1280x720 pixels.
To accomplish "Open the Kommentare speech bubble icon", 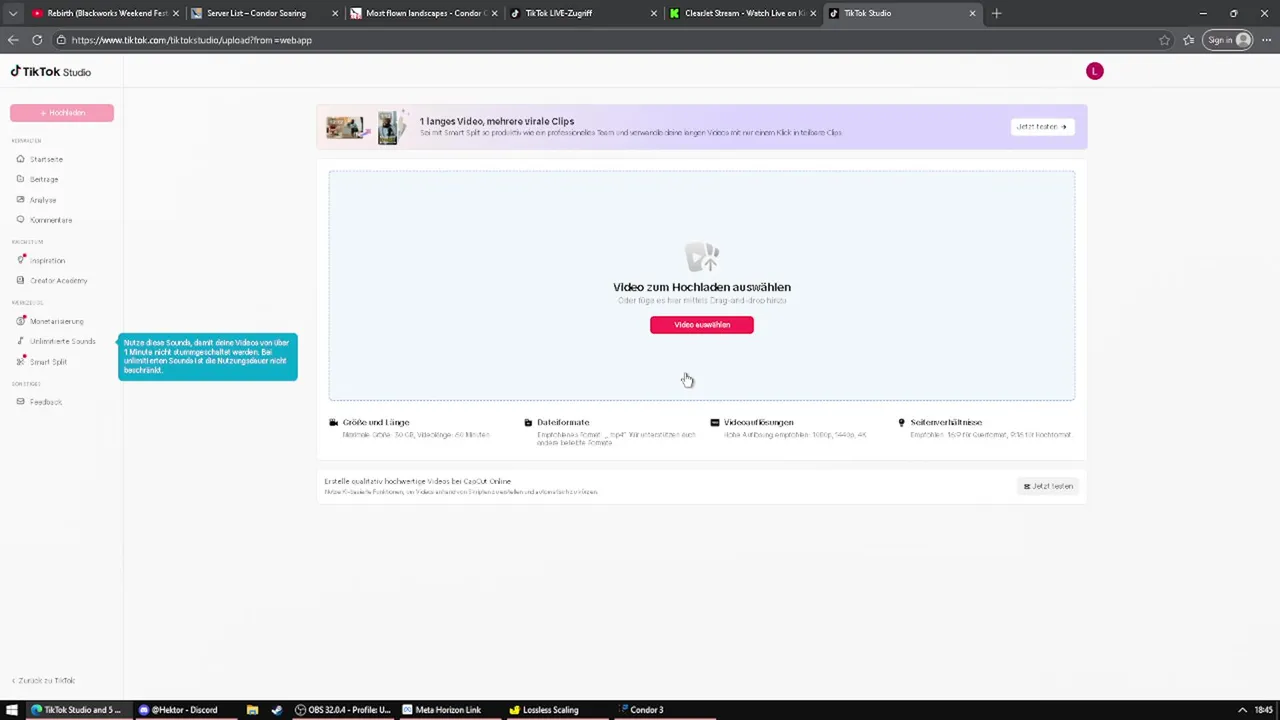I will (x=20, y=220).
